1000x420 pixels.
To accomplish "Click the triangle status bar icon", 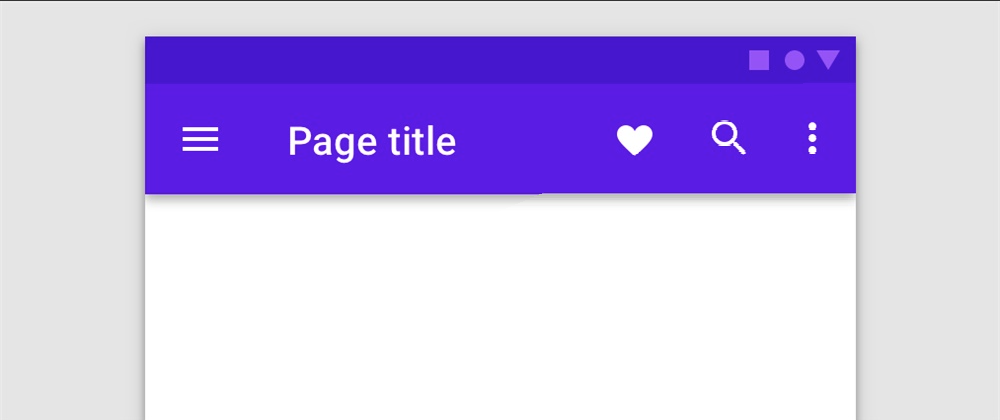I will 828,60.
